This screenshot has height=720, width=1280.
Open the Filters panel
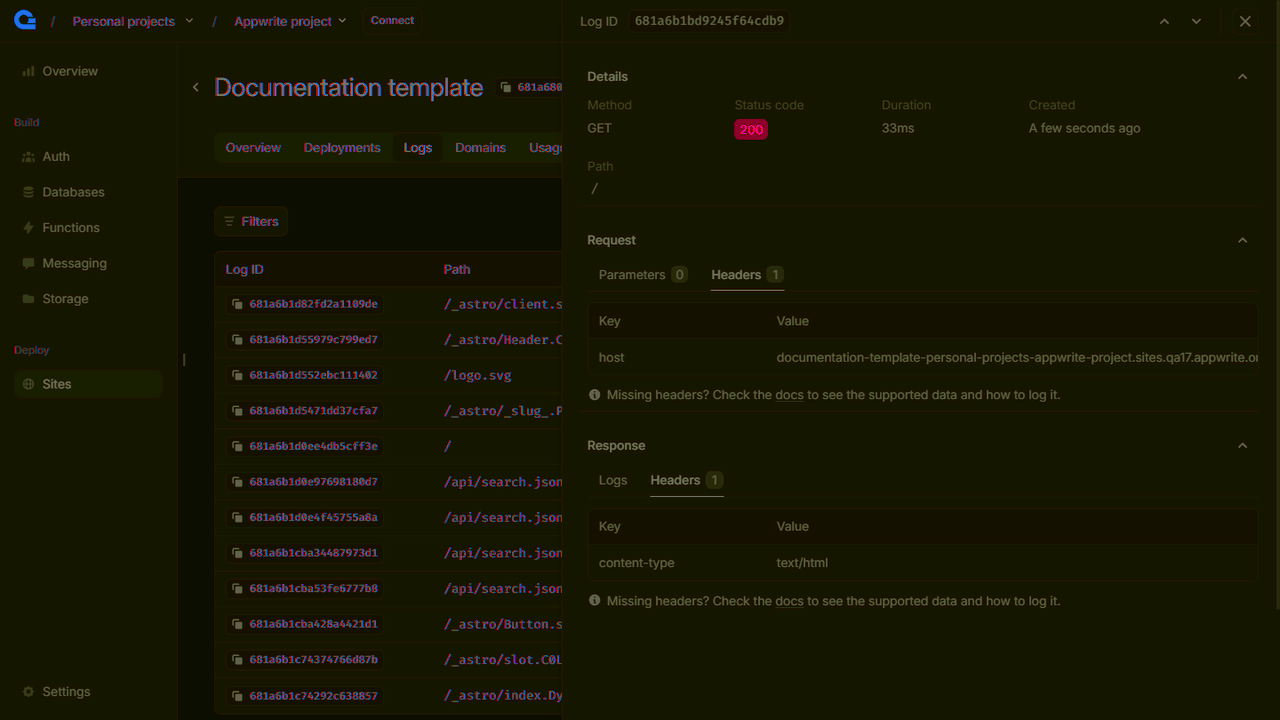click(250, 221)
